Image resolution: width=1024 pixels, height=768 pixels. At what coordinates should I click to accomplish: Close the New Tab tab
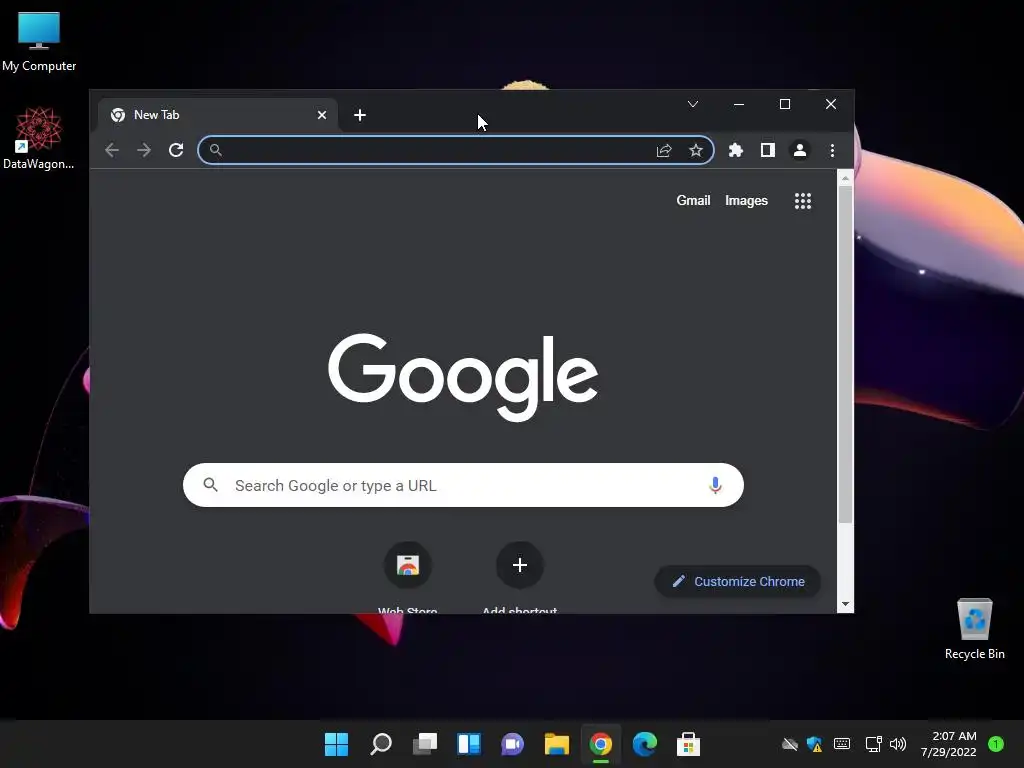321,115
